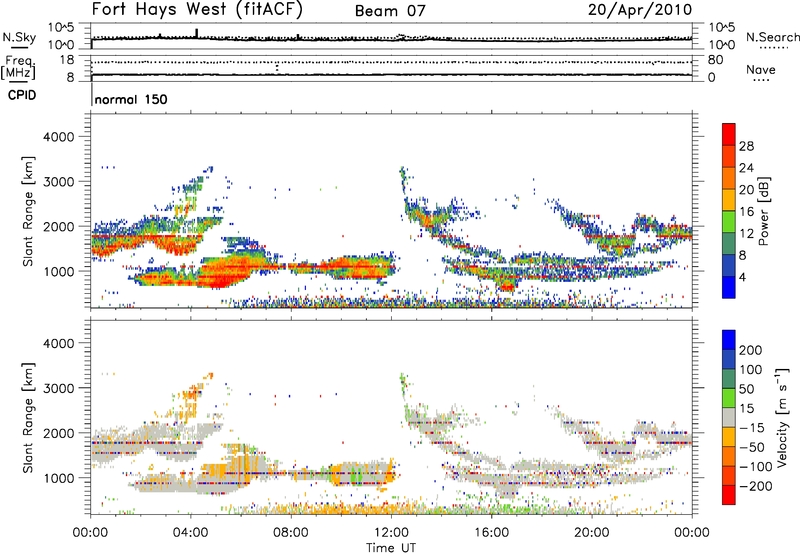This screenshot has width=800, height=554.
Task: Click the 'Nave' legend label
Action: point(760,70)
